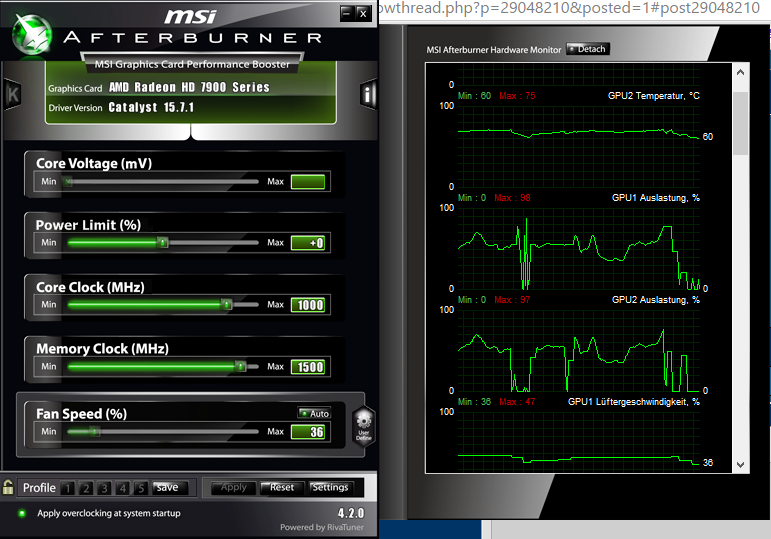The width and height of the screenshot is (771, 539).
Task: Click the Apply button
Action: coord(234,487)
